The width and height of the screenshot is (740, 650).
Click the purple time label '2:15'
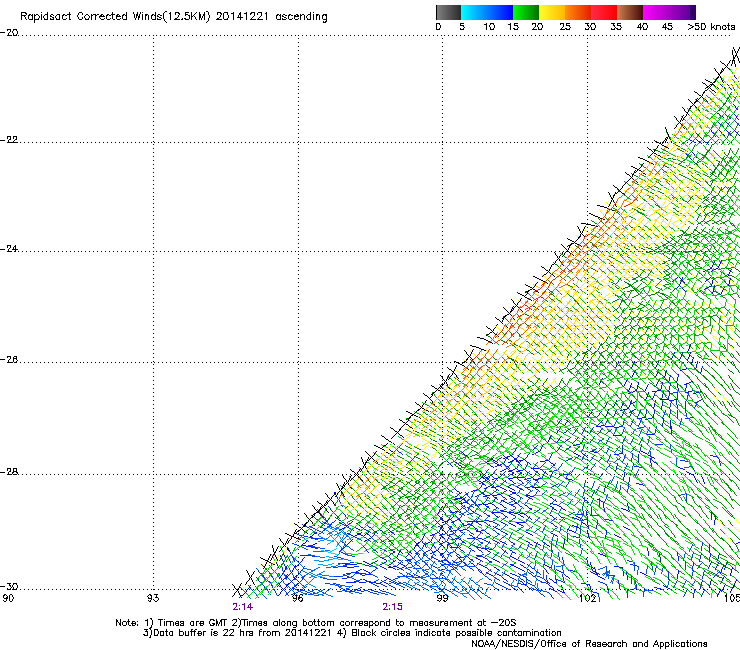392,607
